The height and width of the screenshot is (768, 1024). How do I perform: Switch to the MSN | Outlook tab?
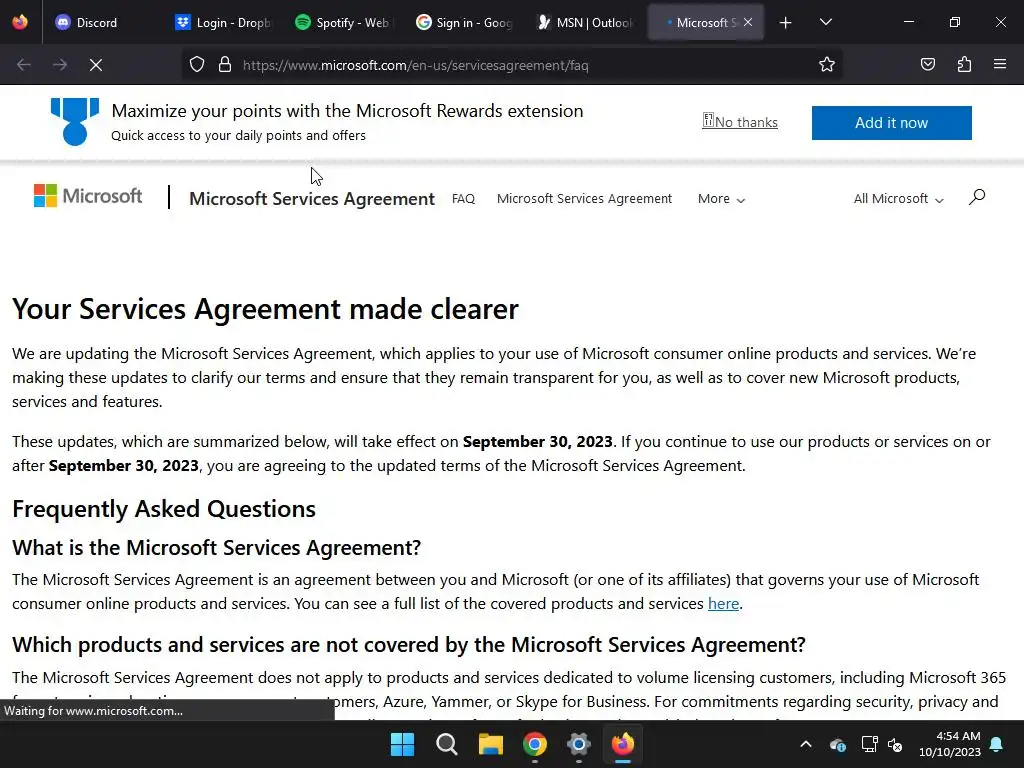point(585,23)
